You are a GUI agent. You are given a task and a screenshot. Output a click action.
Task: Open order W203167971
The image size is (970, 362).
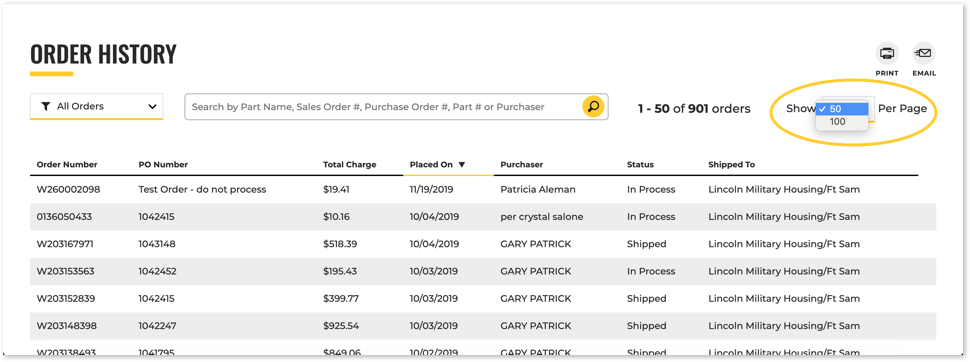(x=65, y=244)
